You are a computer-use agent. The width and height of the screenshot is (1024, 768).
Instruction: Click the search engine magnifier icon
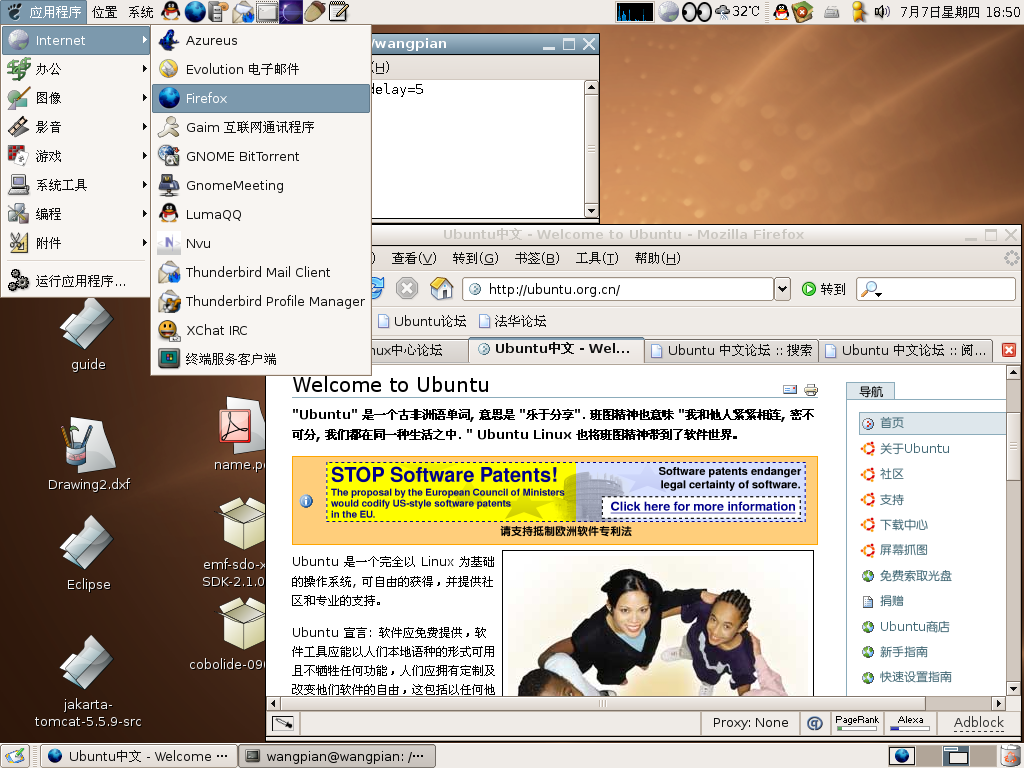pos(871,289)
